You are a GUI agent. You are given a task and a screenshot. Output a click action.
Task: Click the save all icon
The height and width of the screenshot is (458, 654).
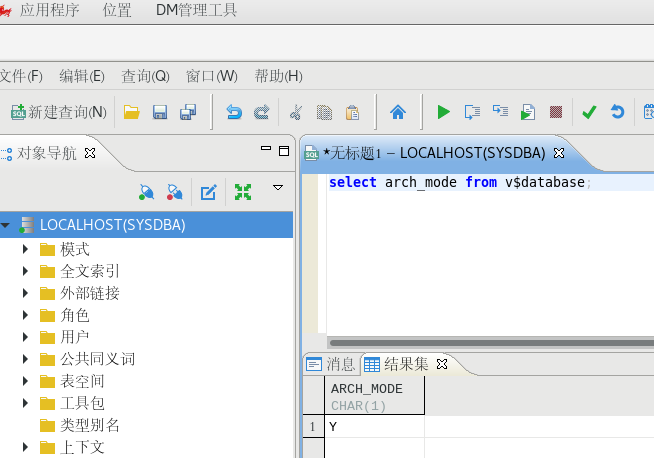[188, 112]
